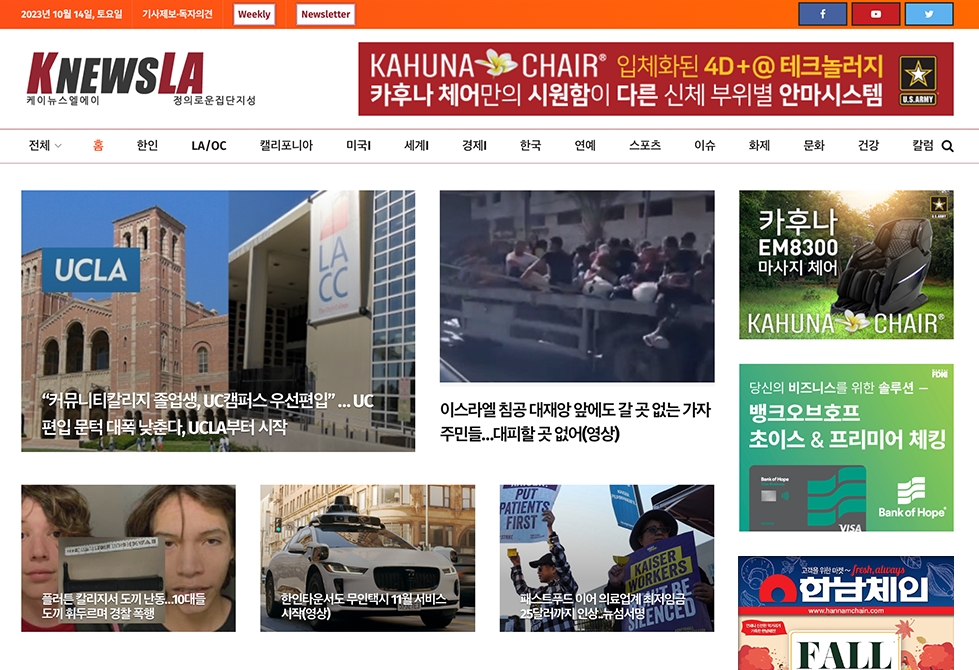Open the 경제 menu item
Viewport: 979px width, 670px height.
coord(474,145)
